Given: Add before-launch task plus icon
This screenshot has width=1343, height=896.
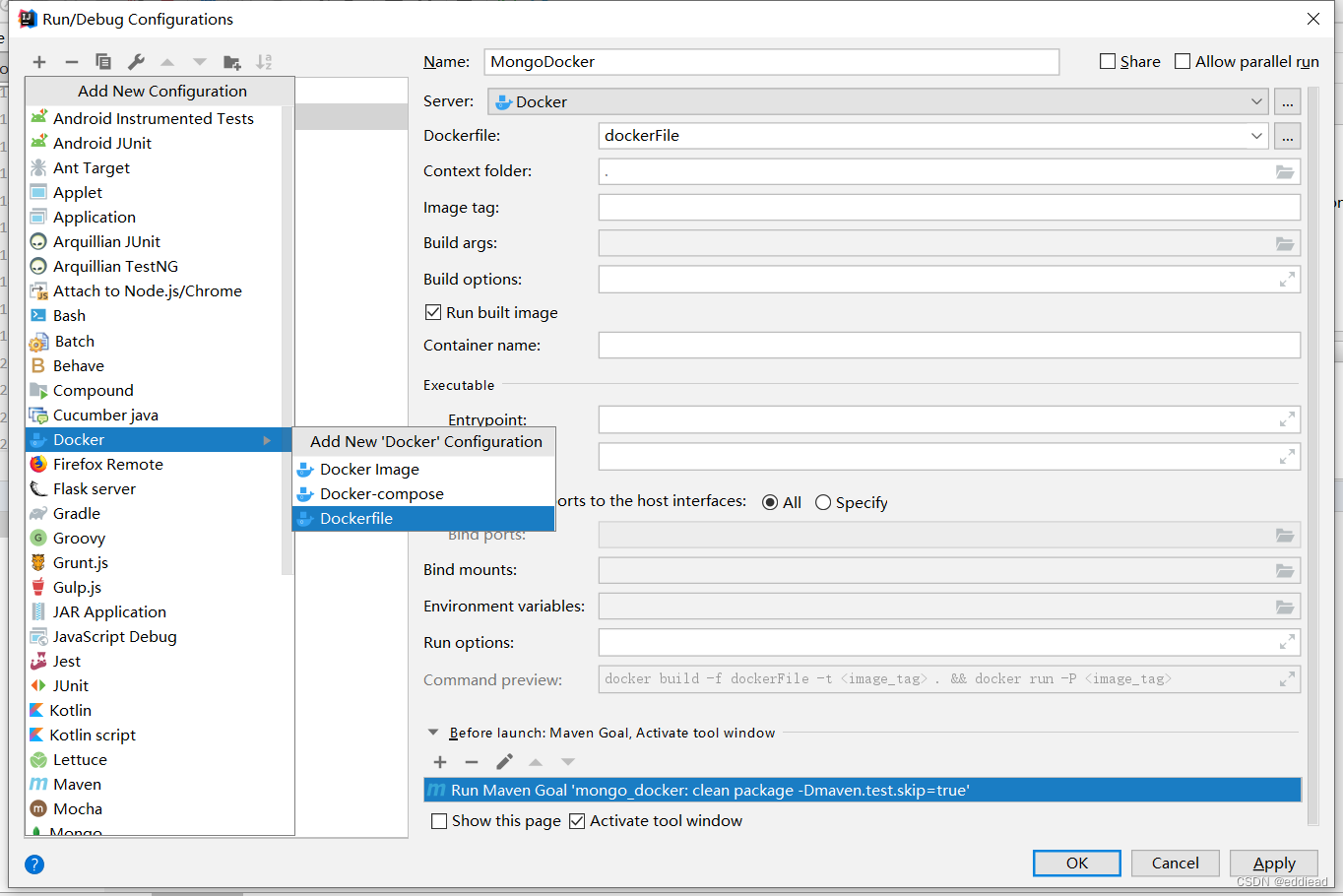Looking at the screenshot, I should point(440,762).
